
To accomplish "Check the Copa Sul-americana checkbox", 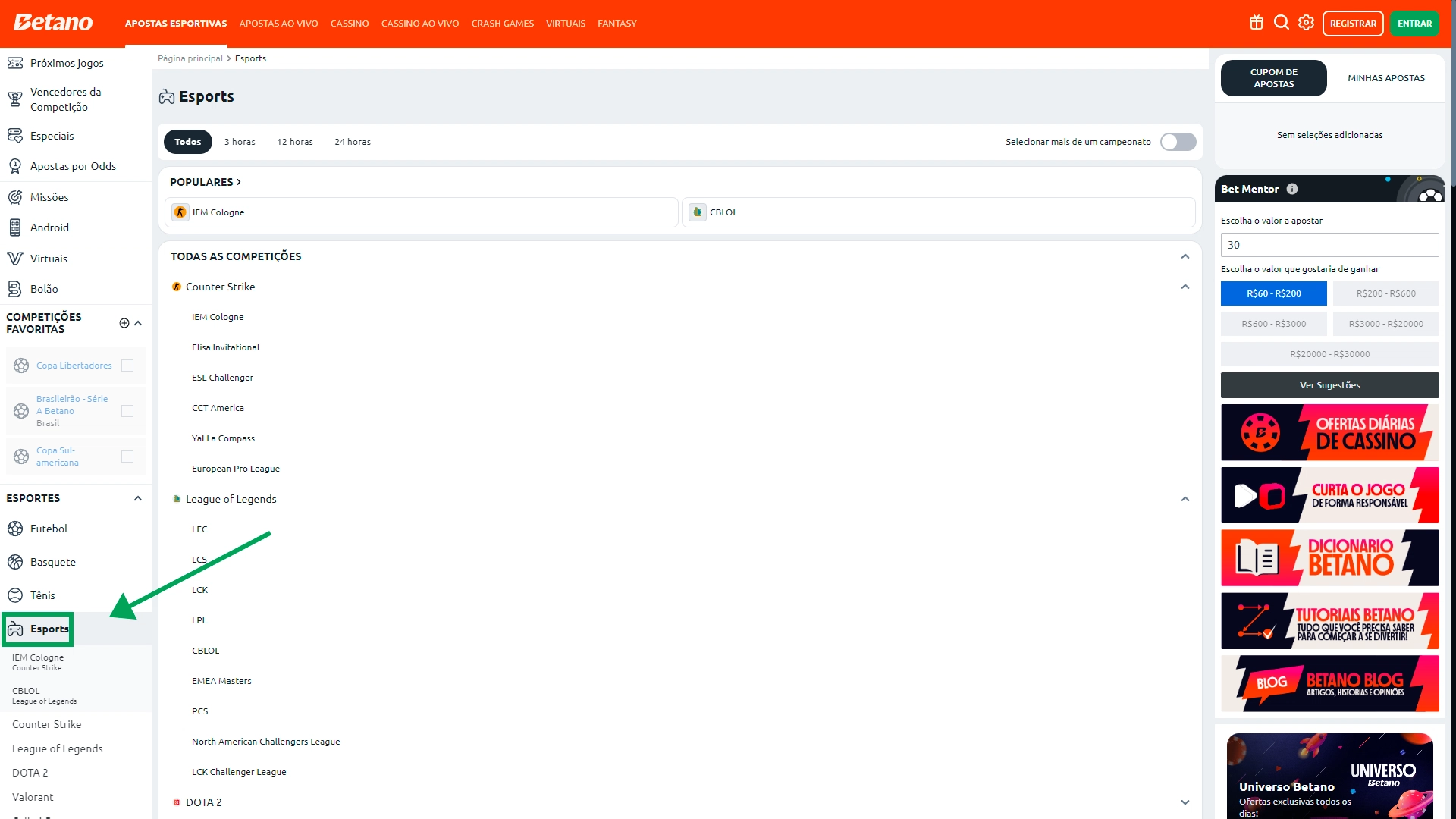I will (127, 457).
